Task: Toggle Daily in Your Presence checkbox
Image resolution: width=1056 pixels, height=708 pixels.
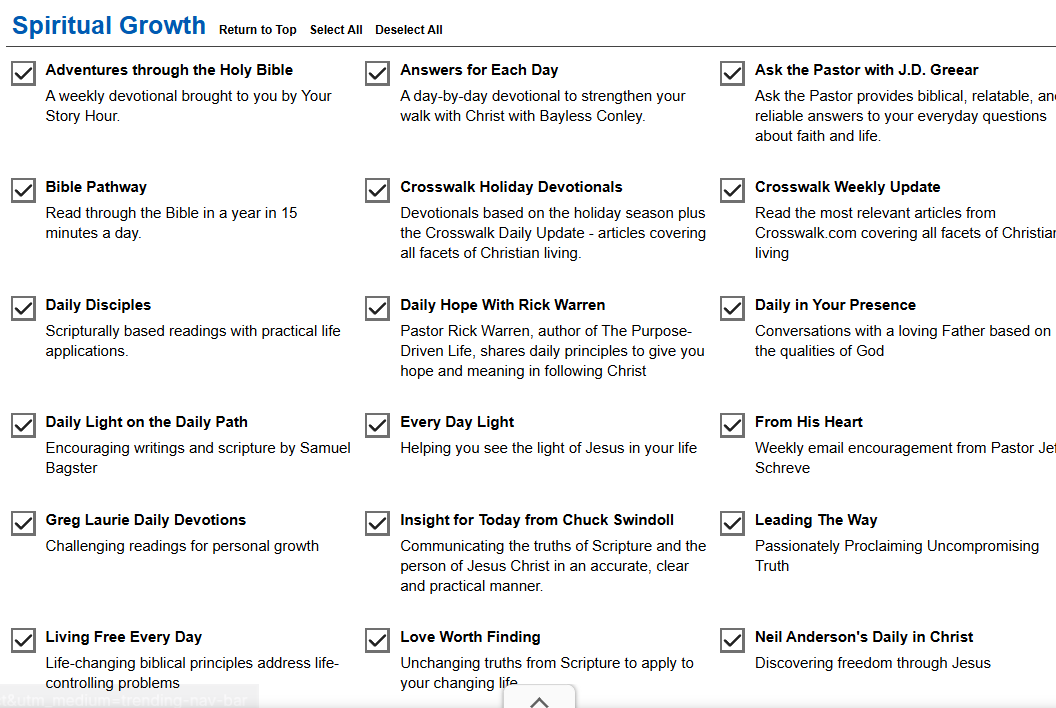Action: tap(732, 308)
